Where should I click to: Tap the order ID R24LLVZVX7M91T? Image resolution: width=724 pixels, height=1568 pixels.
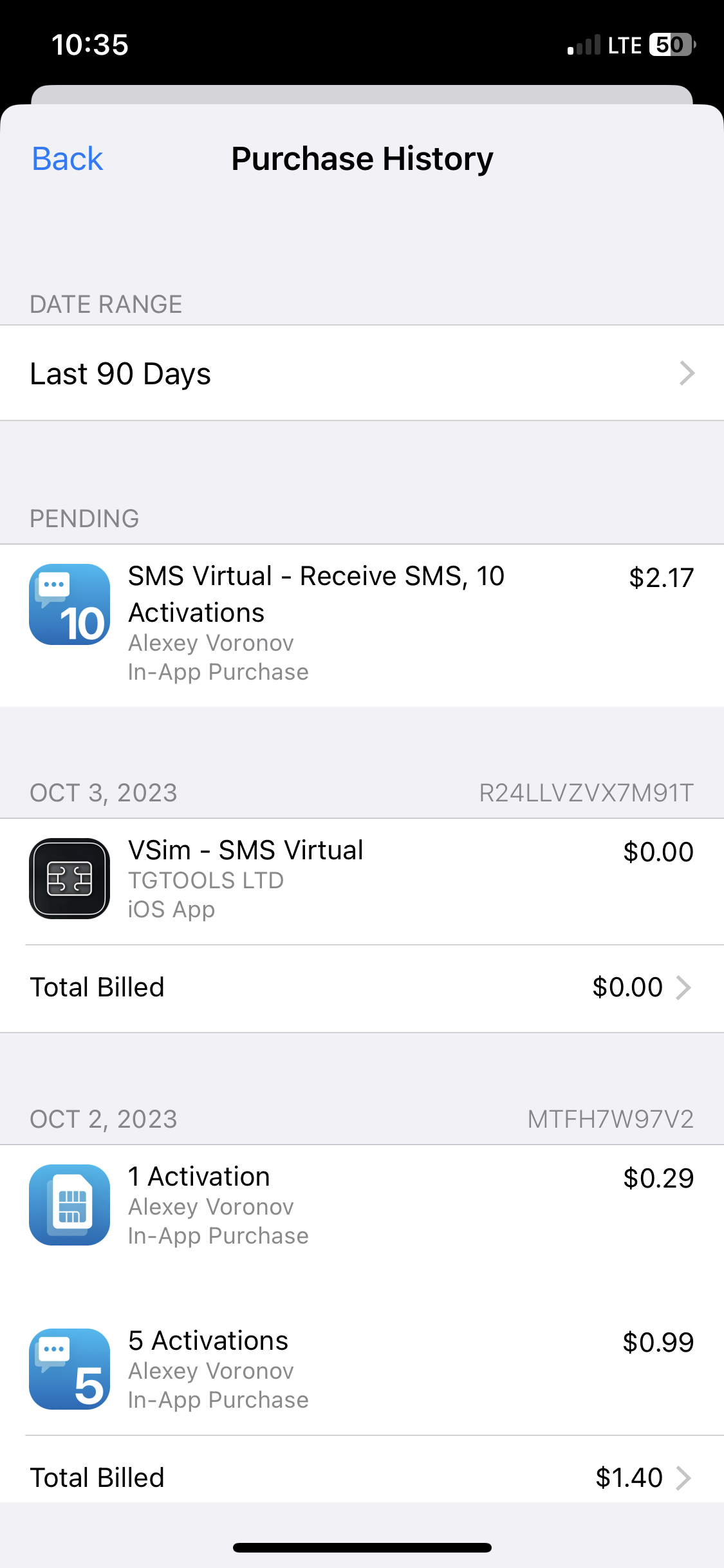point(586,793)
